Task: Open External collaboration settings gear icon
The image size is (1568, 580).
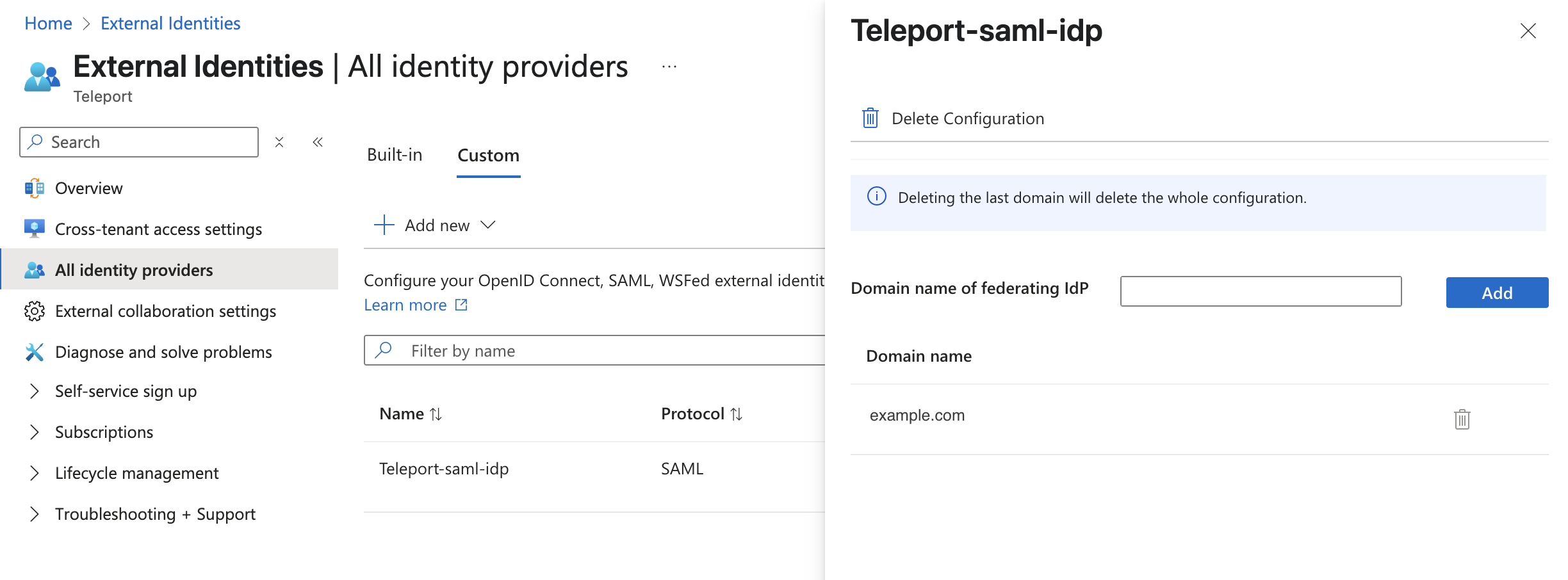Action: [35, 310]
